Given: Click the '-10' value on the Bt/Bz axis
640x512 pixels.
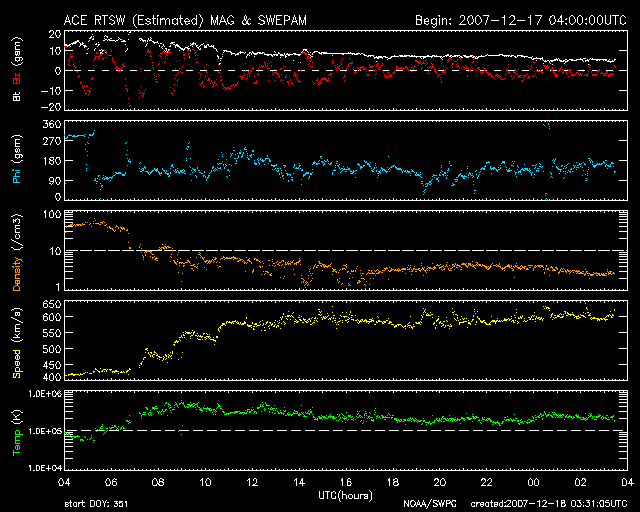Looking at the screenshot, I should click(51, 90).
